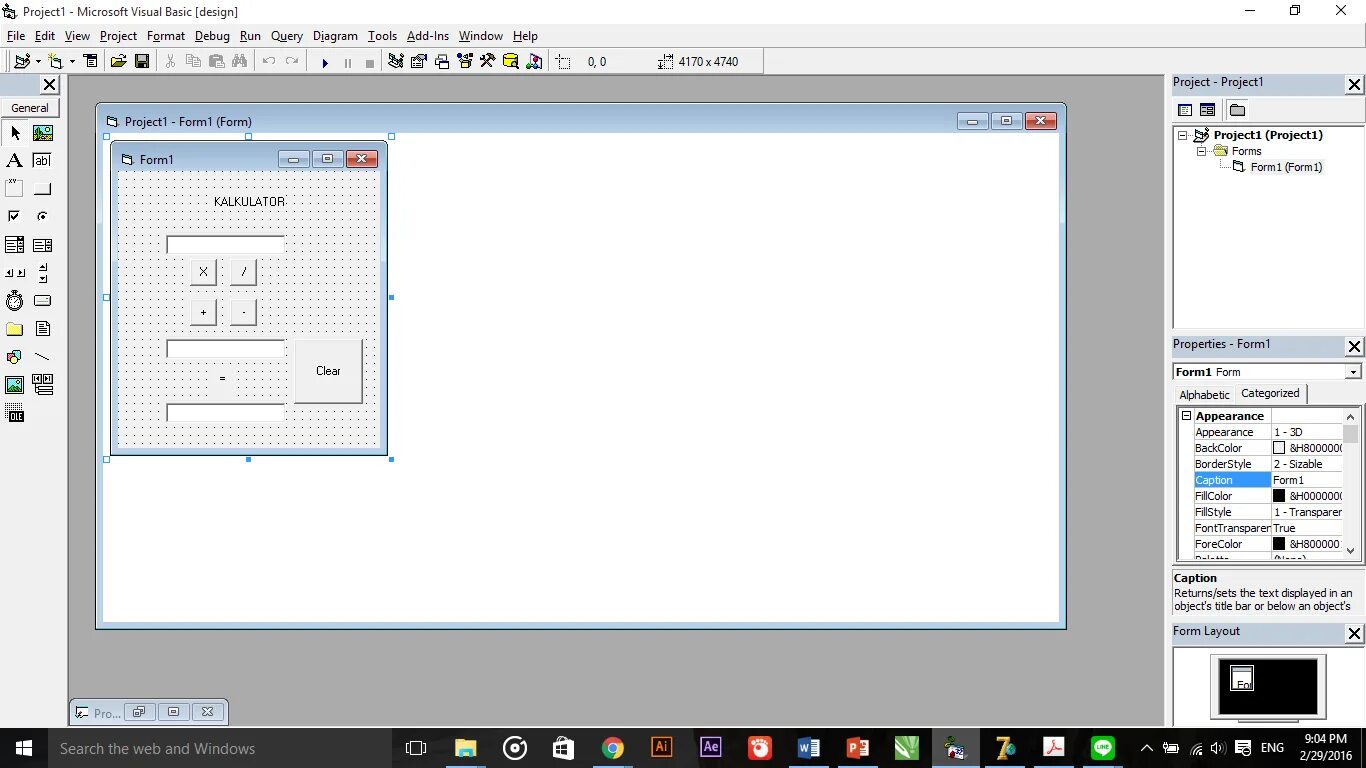Open the Data View Window toolbar icon
This screenshot has height=768, width=1366.
(x=510, y=62)
